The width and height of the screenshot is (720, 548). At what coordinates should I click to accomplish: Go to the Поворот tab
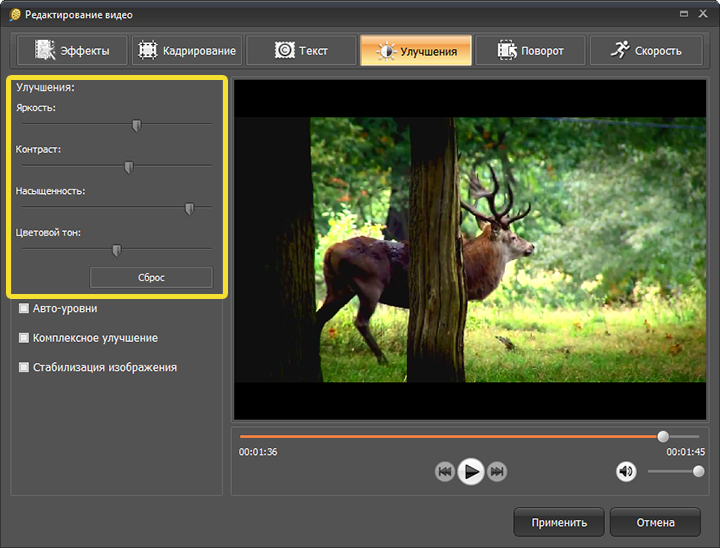[529, 50]
